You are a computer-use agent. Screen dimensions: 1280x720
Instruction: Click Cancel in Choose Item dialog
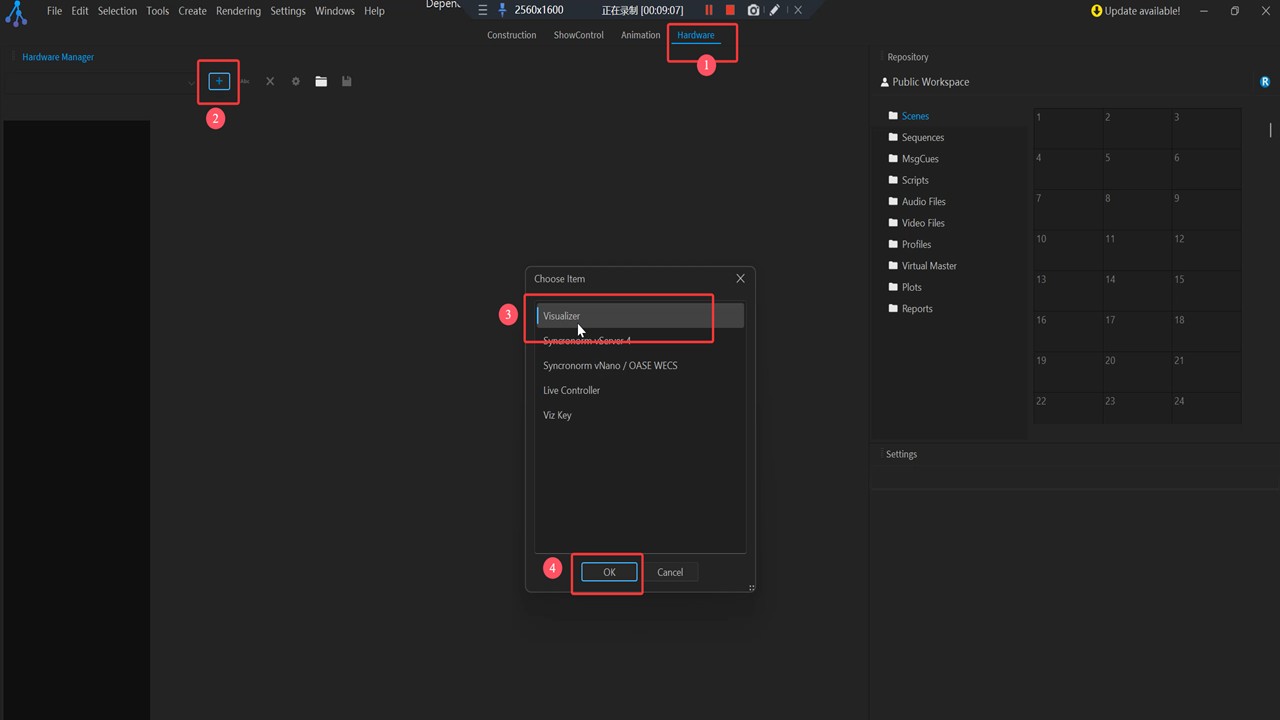[670, 572]
